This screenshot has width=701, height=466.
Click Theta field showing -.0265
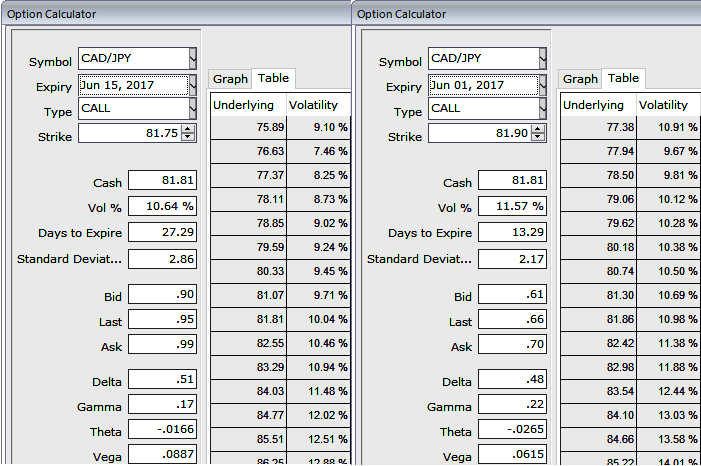(x=512, y=429)
